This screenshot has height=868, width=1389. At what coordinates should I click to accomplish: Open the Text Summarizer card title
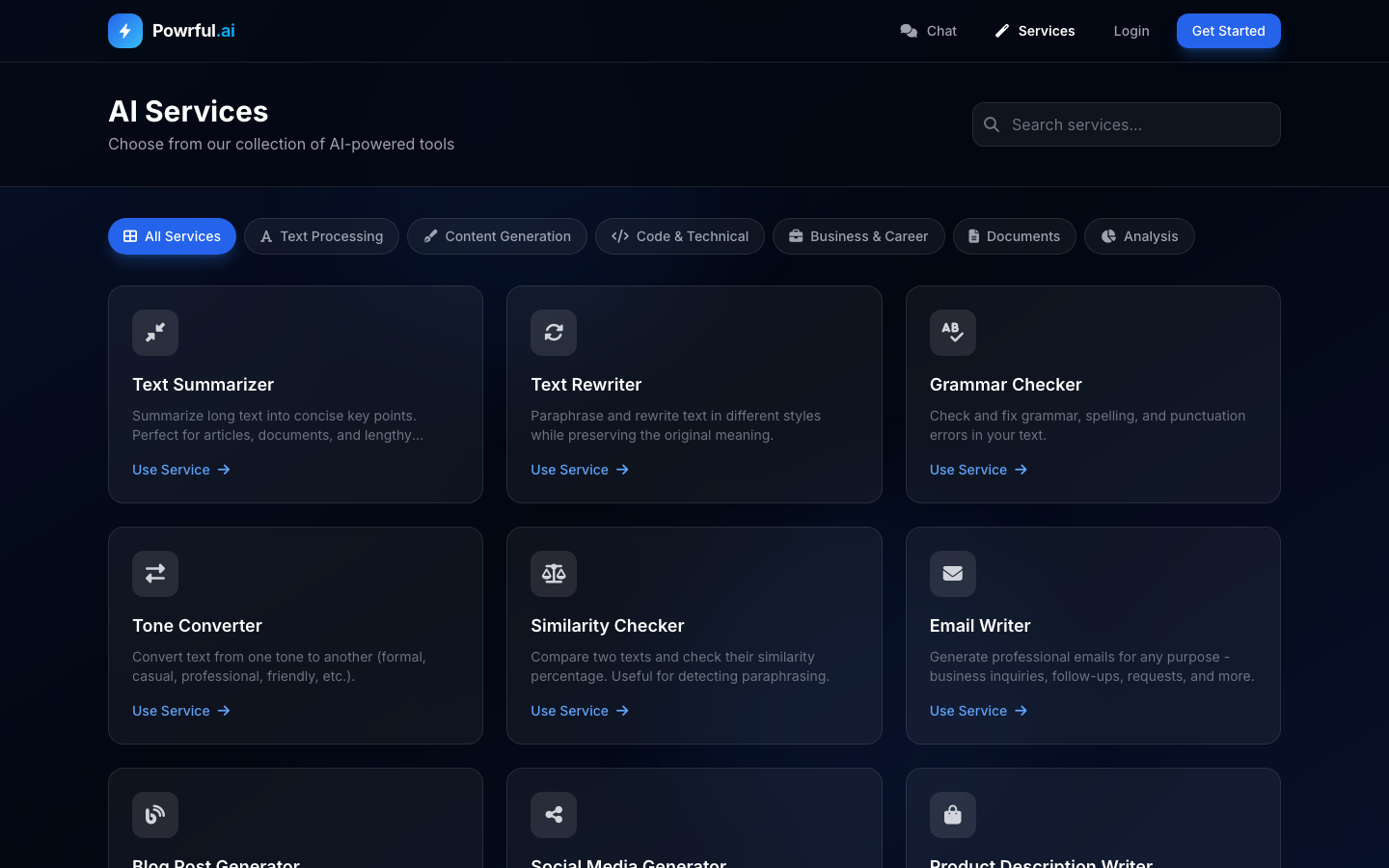204,385
